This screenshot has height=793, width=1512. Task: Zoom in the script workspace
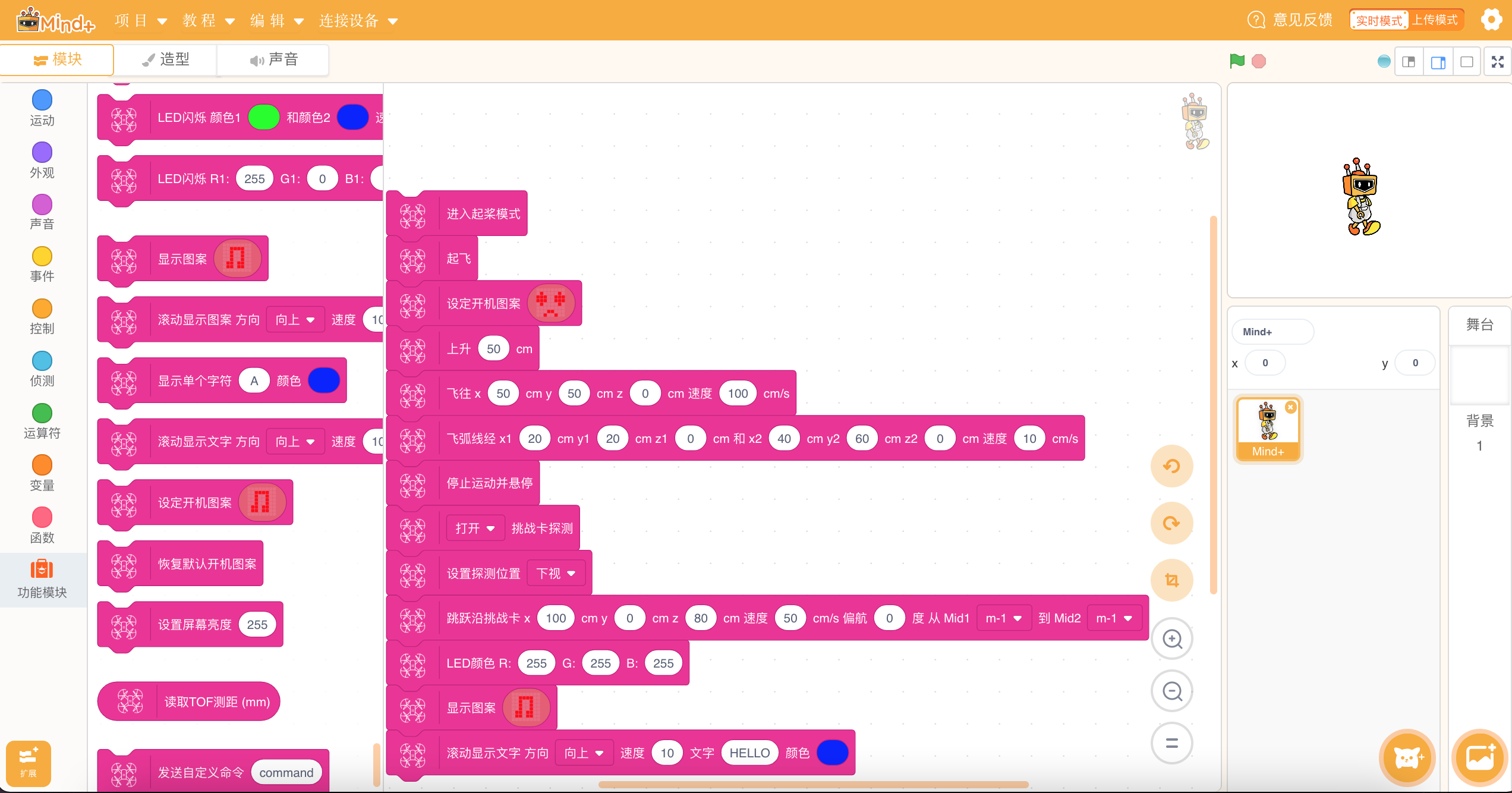pos(1171,639)
